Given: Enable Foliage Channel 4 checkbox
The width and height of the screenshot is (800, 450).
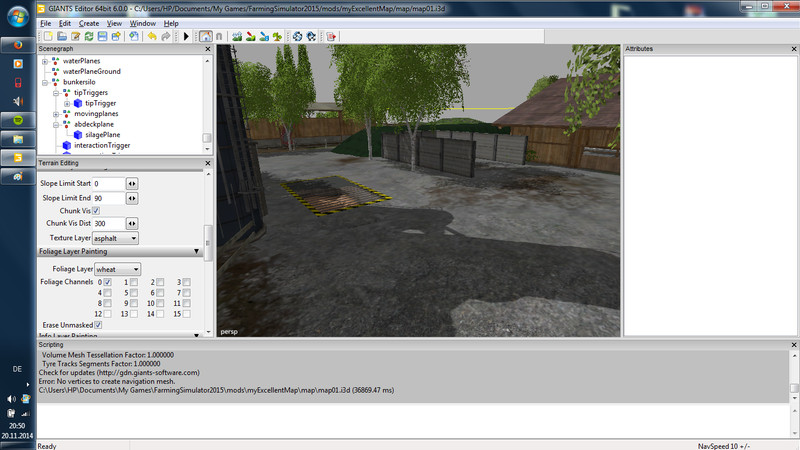Looking at the screenshot, I should tap(108, 293).
